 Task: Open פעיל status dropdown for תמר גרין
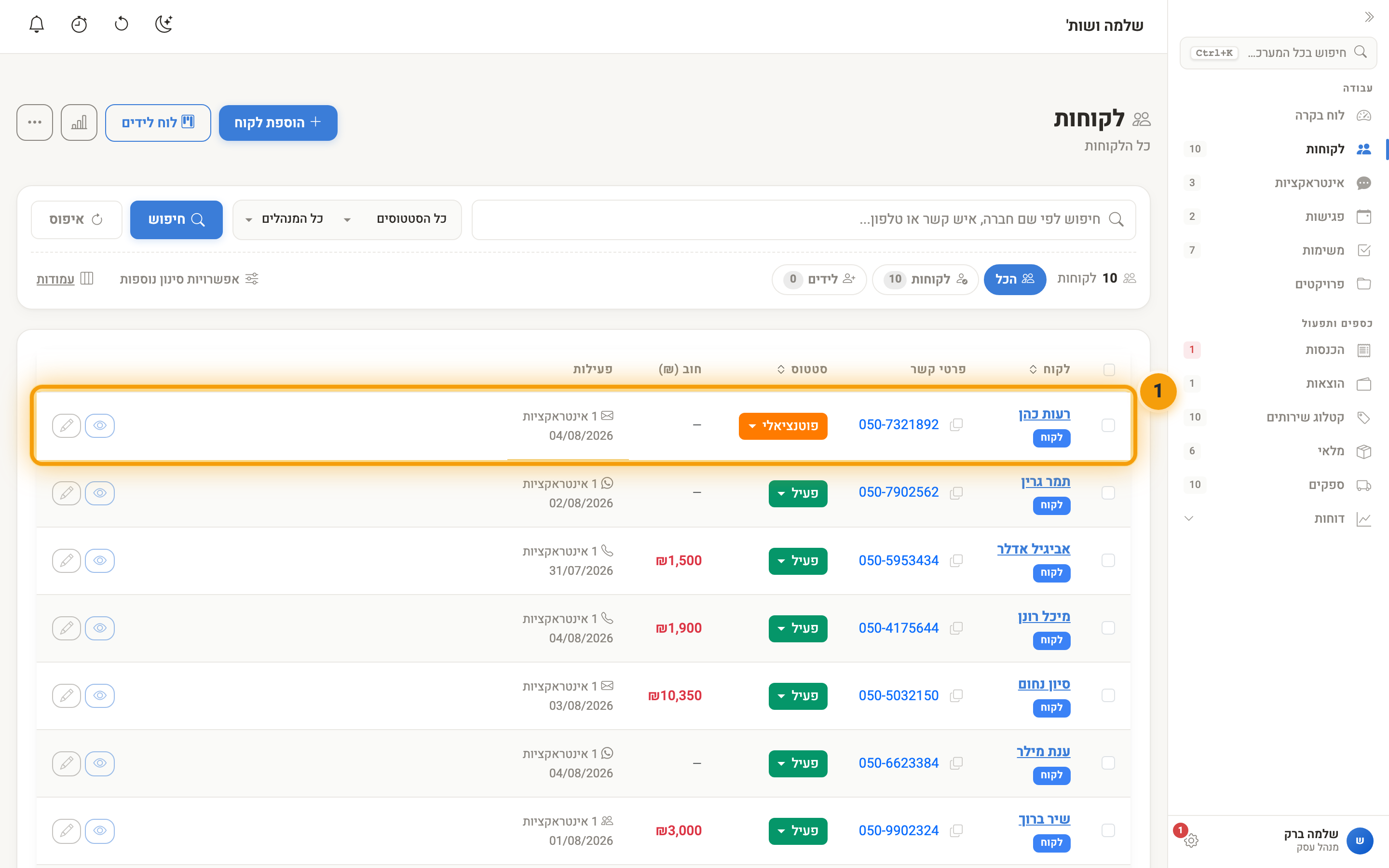pos(798,494)
